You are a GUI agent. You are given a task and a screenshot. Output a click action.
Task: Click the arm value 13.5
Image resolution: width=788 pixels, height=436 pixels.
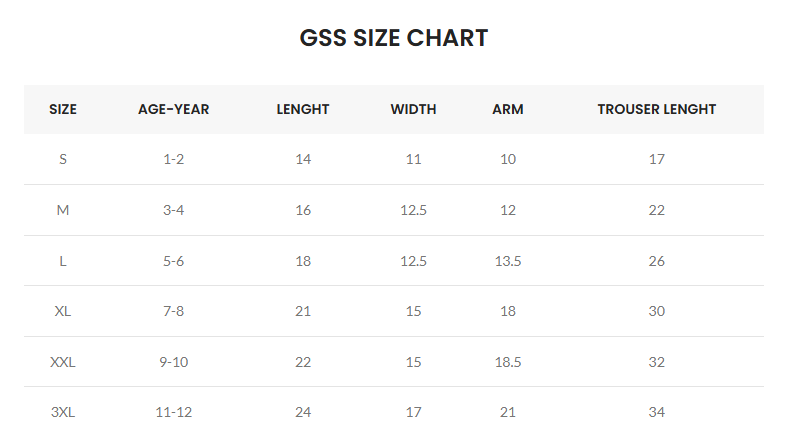click(508, 261)
